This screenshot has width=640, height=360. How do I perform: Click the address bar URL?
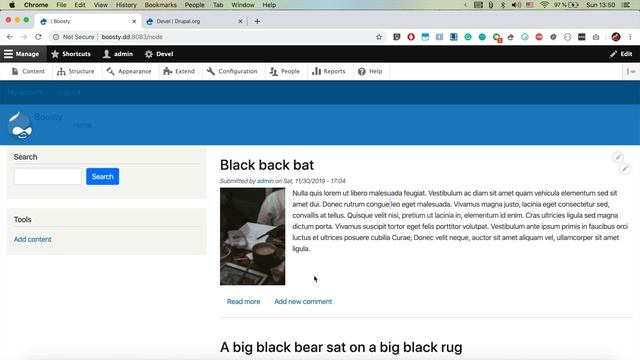(132, 37)
